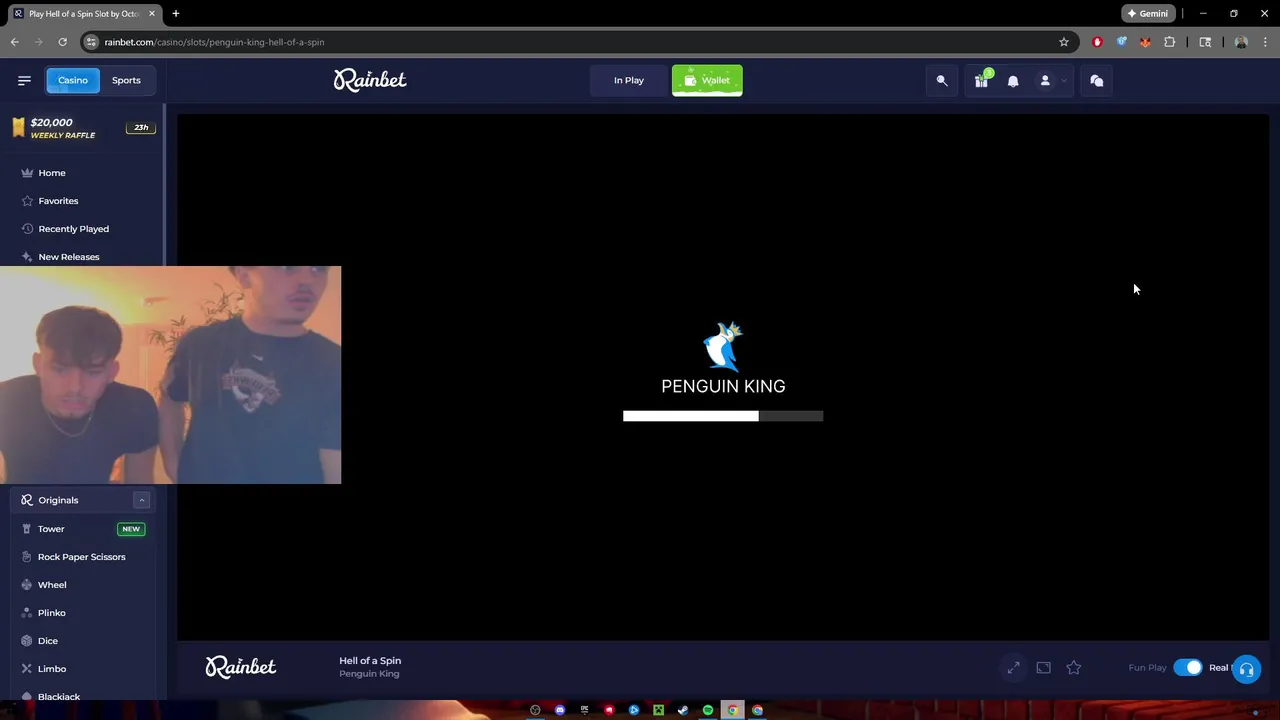Bookmark this page star in address bar
This screenshot has height=720, width=1280.
click(x=1064, y=42)
